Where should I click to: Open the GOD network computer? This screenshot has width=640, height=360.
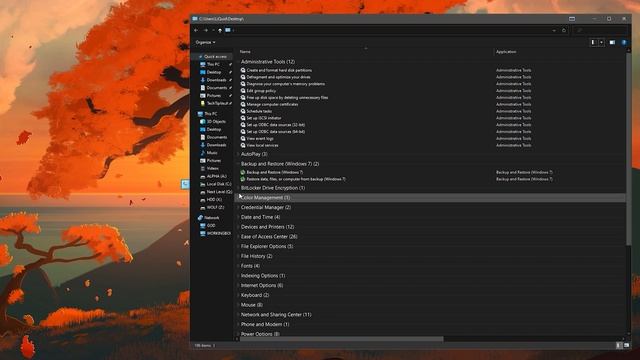(x=211, y=225)
